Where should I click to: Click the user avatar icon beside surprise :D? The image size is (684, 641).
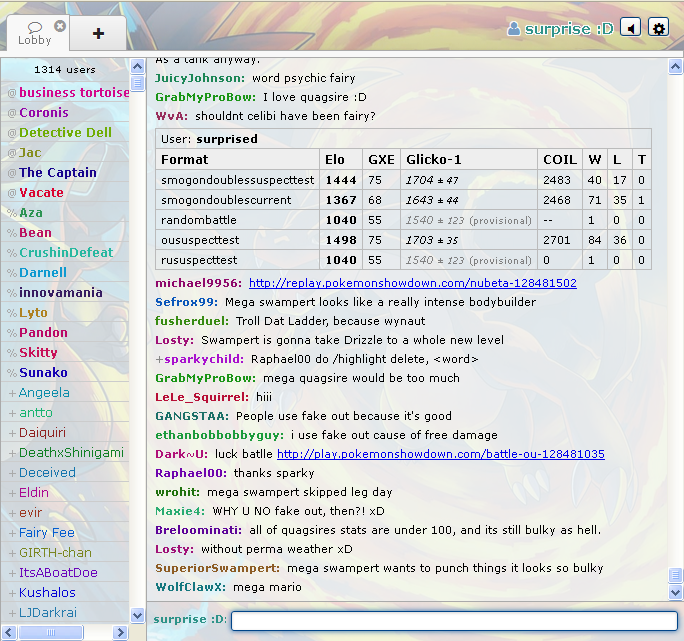tap(514, 29)
